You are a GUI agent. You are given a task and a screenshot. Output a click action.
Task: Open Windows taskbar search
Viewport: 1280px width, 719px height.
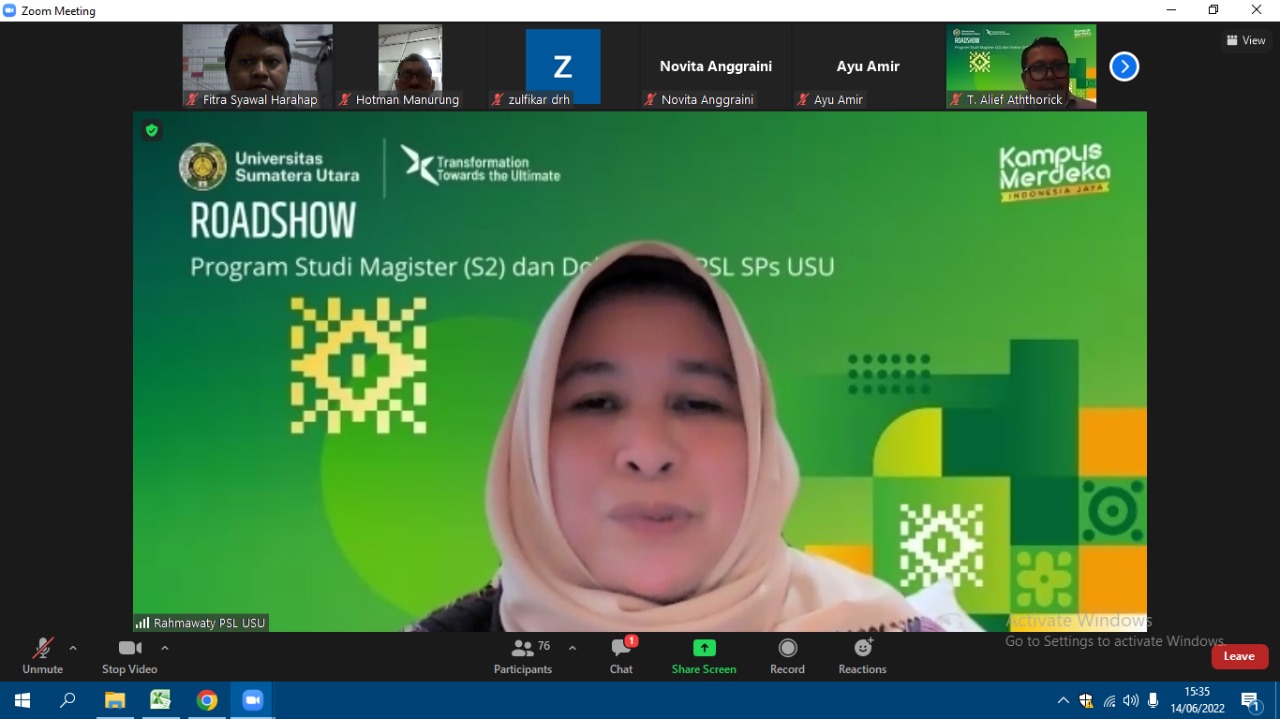[x=68, y=700]
